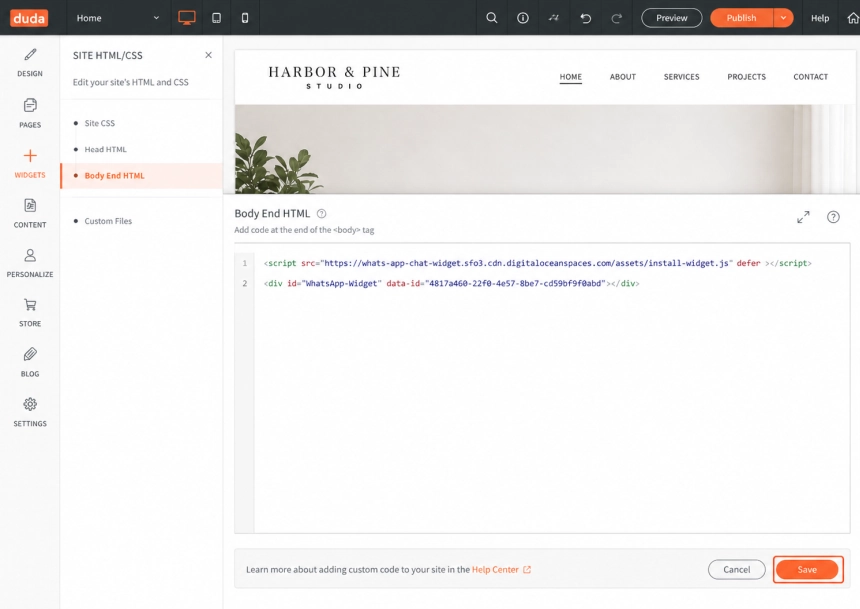860x609 pixels.
Task: Click the line number 2 in gutter
Action: click(x=245, y=284)
